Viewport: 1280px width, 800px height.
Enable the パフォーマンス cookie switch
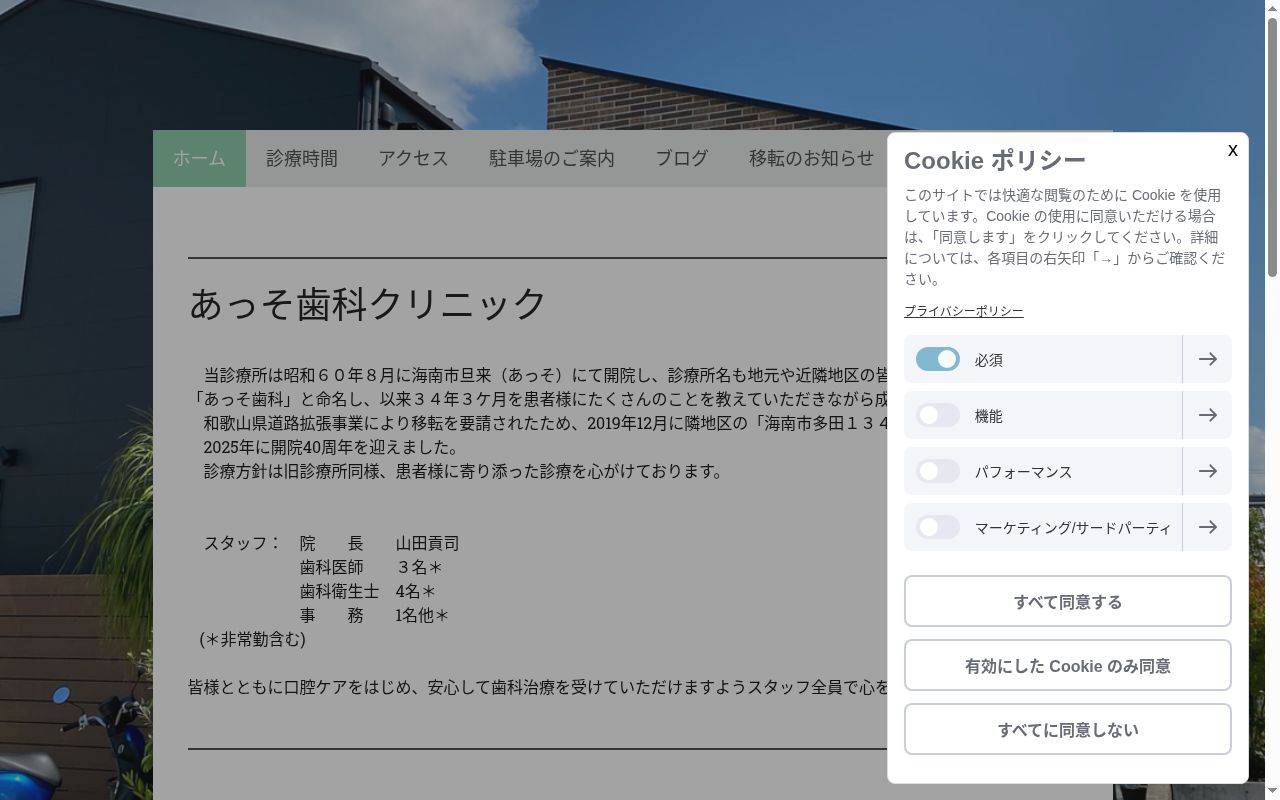(x=938, y=471)
